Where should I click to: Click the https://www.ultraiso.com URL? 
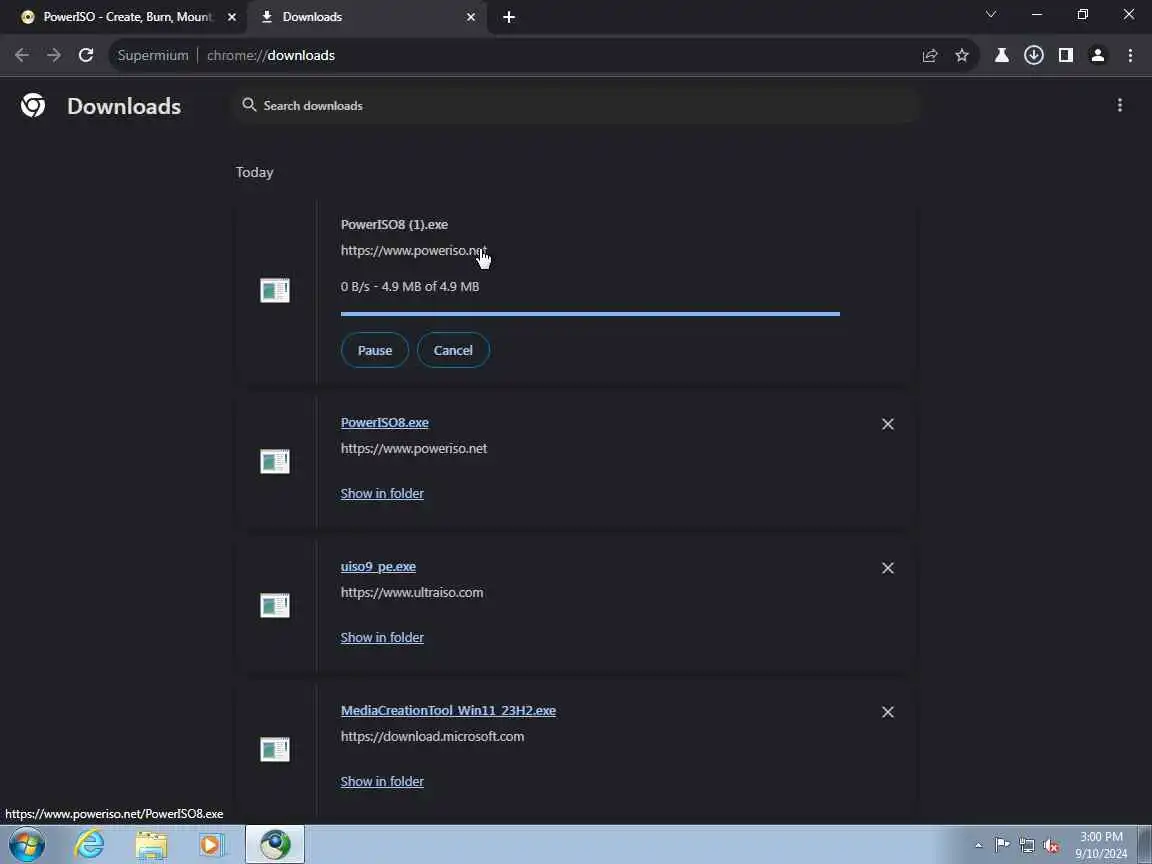pos(411,592)
